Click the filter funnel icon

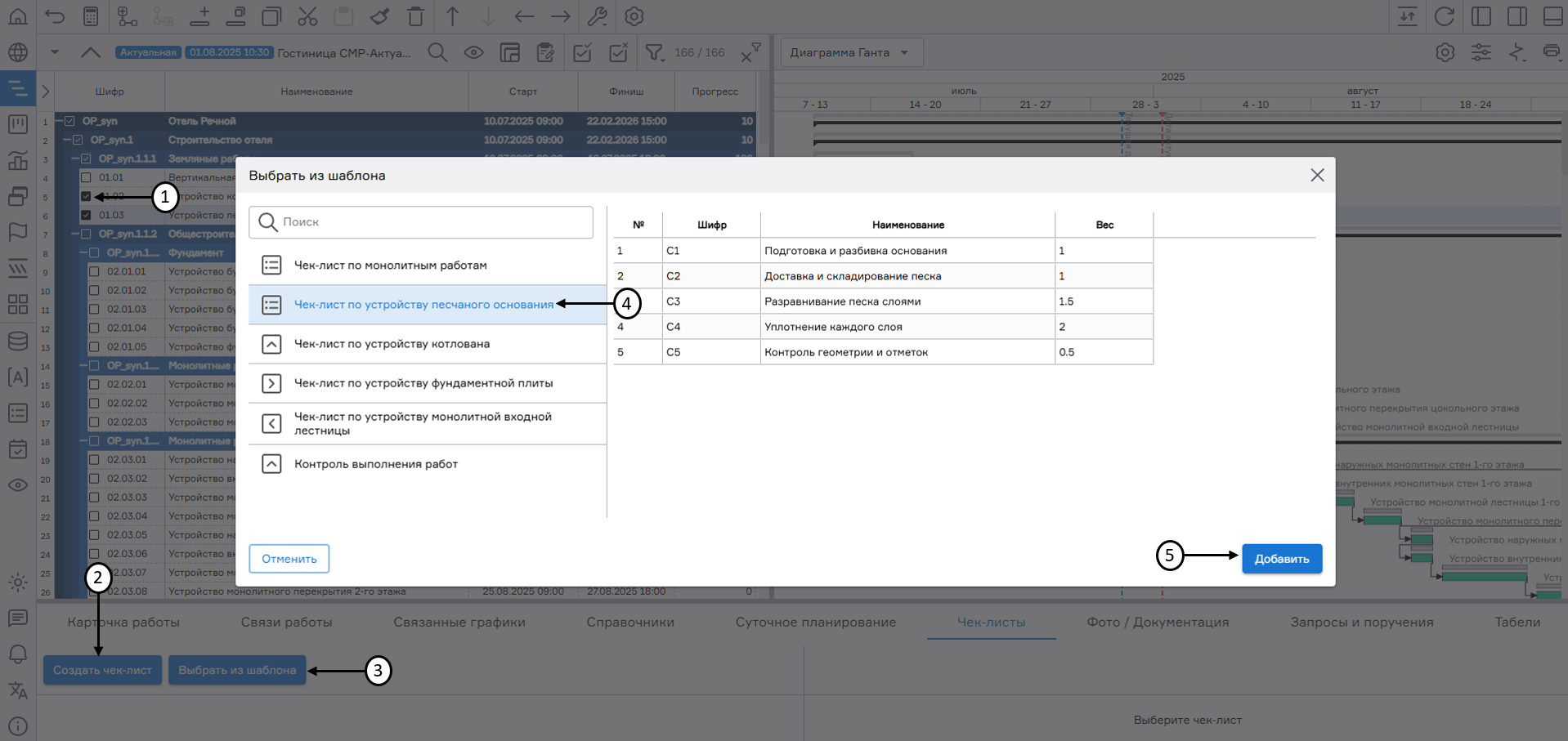pos(654,53)
